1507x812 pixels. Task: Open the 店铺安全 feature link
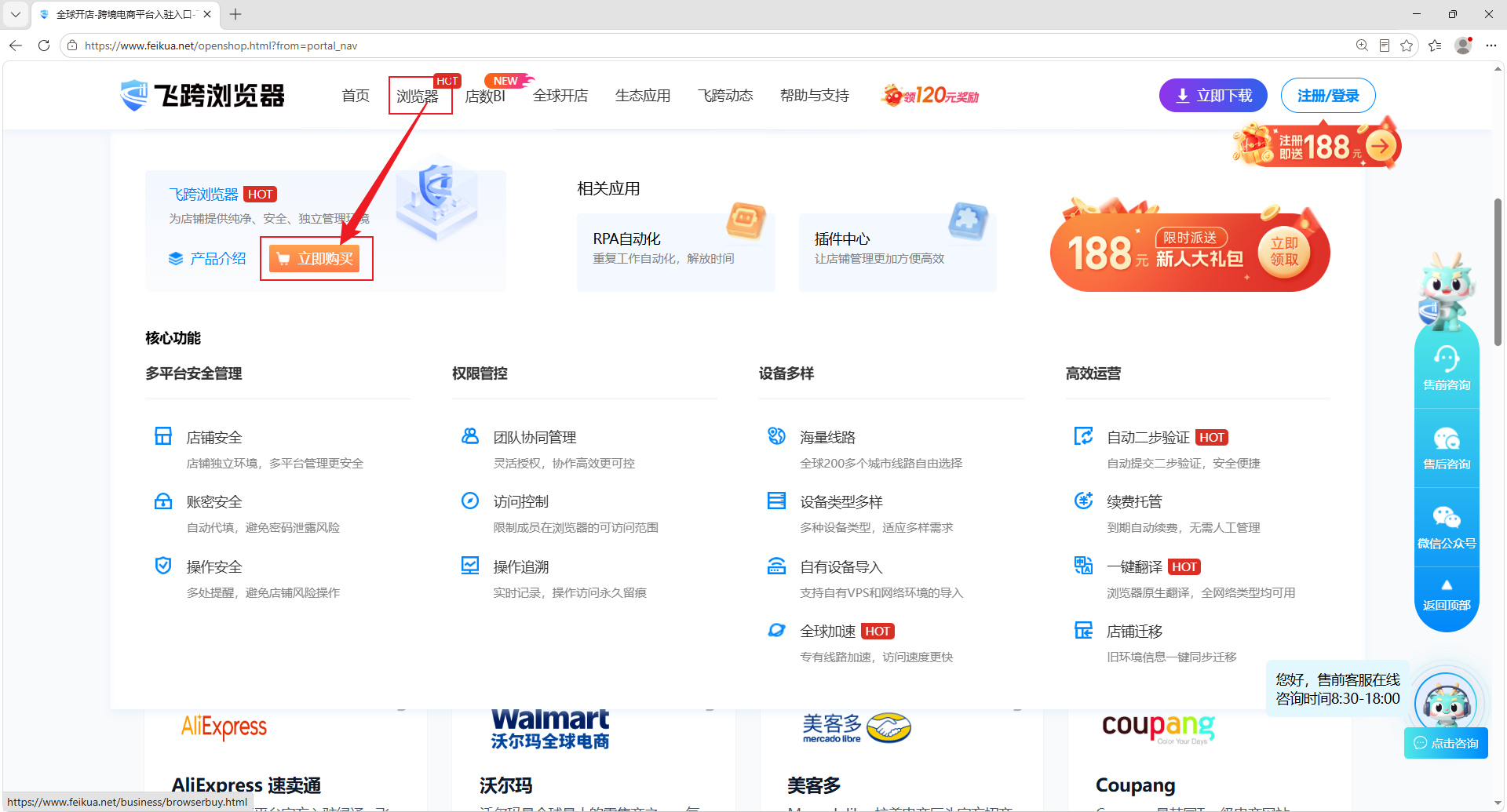214,438
